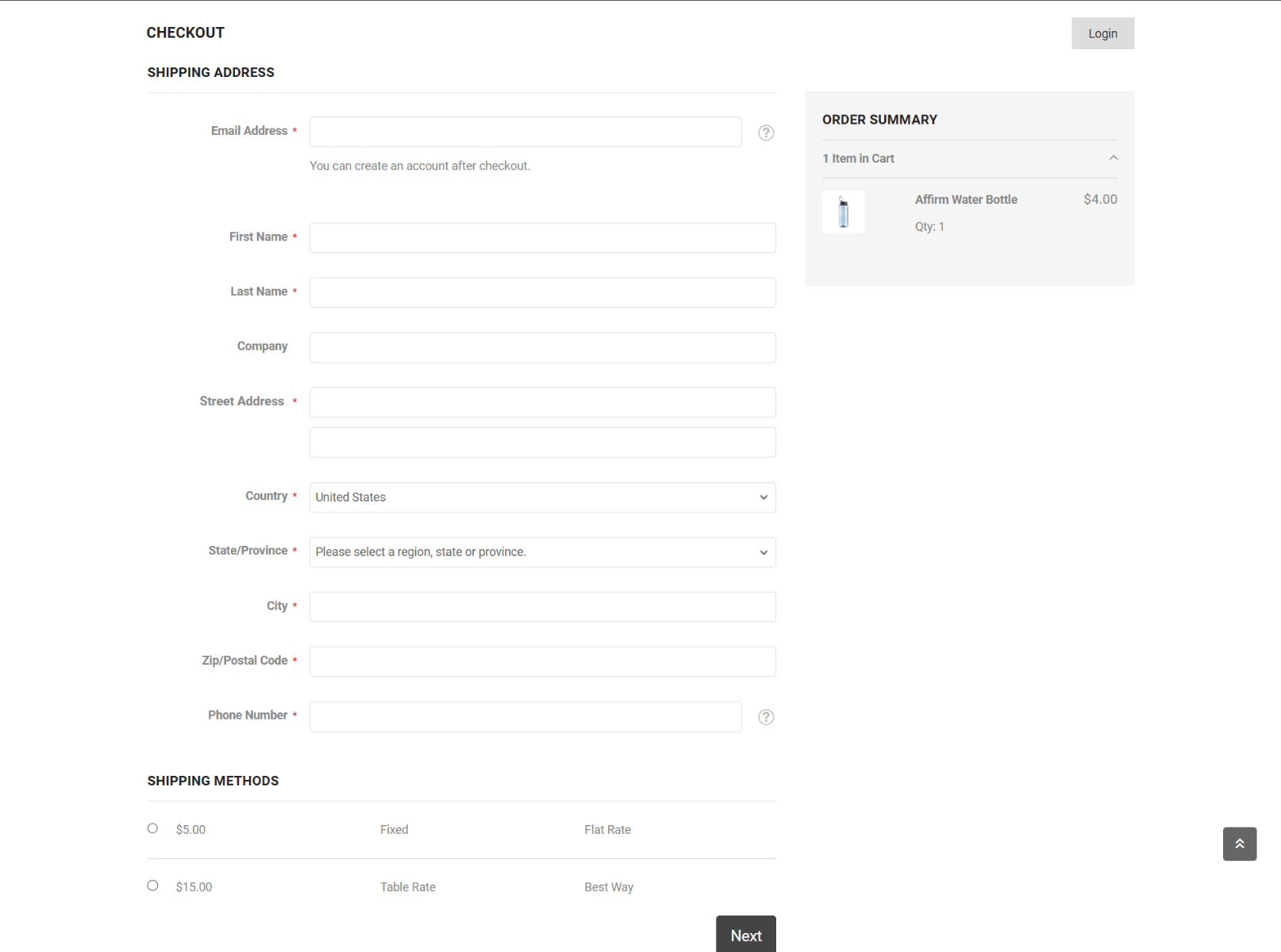This screenshot has height=952, width=1281.
Task: Focus the City input field
Action: [x=542, y=607]
